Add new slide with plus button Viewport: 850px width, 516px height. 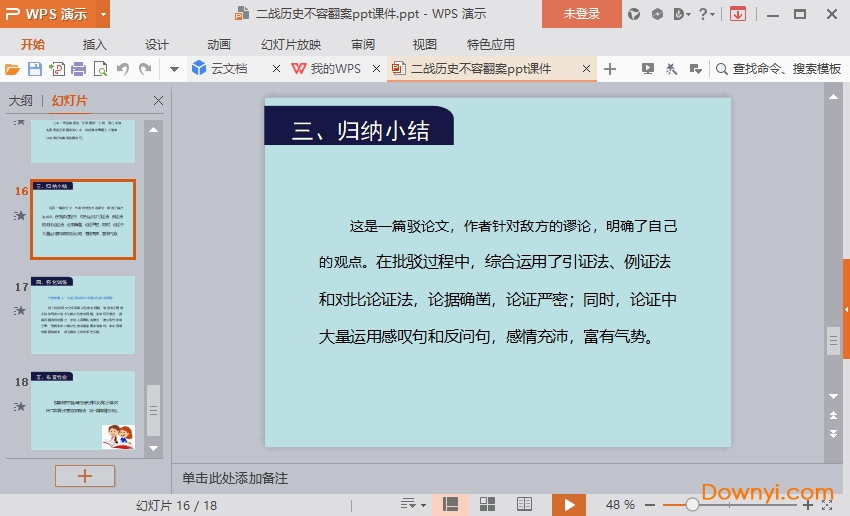pos(85,476)
